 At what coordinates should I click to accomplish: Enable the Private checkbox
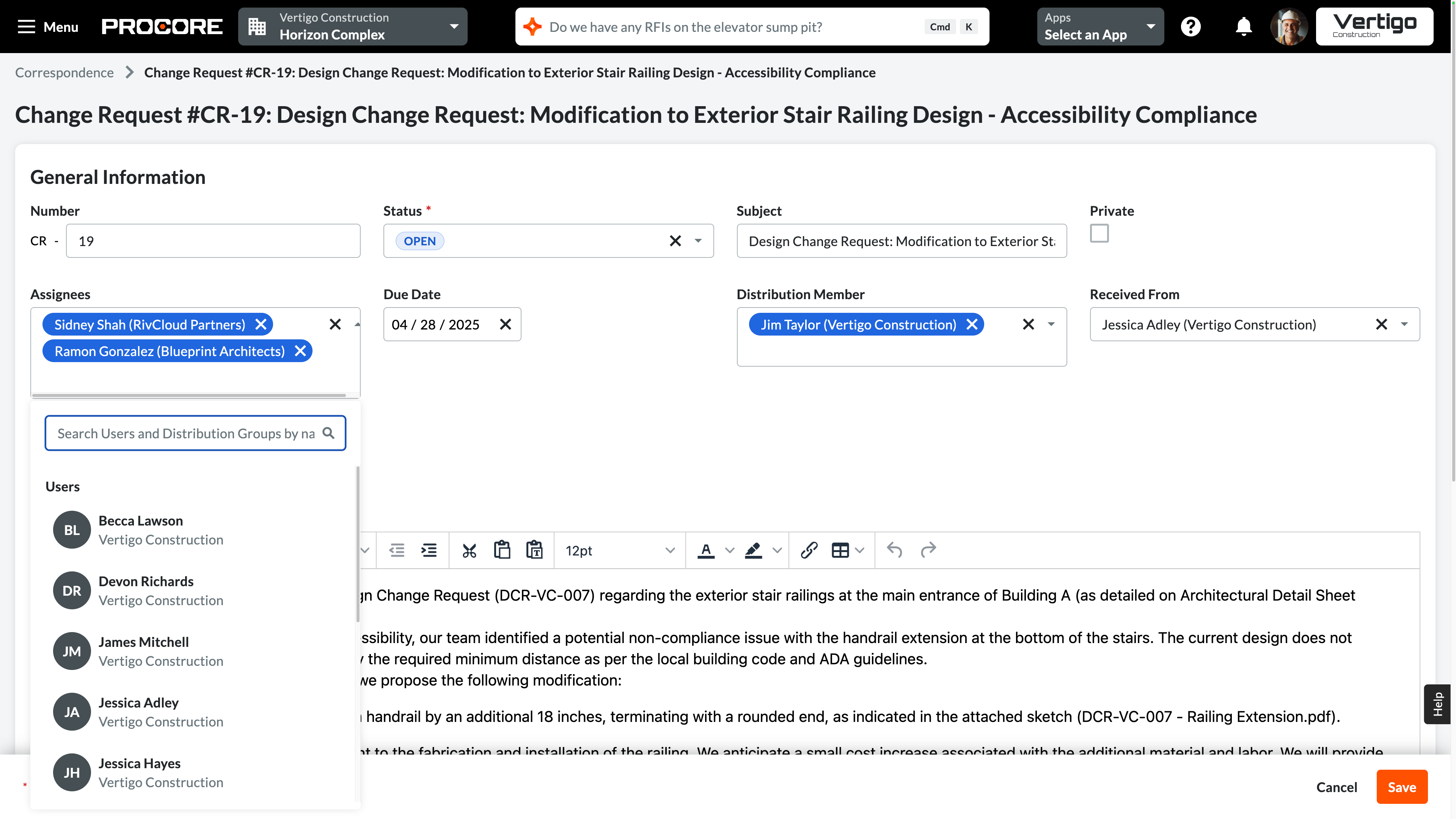pyautogui.click(x=1099, y=233)
